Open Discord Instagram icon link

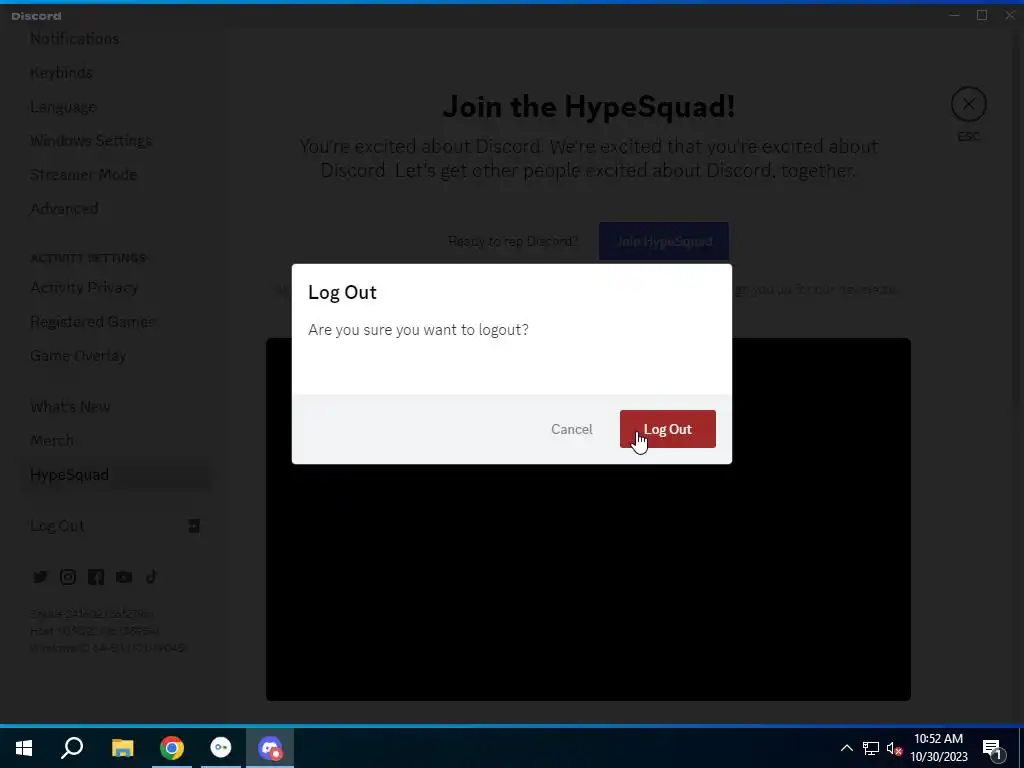68,577
